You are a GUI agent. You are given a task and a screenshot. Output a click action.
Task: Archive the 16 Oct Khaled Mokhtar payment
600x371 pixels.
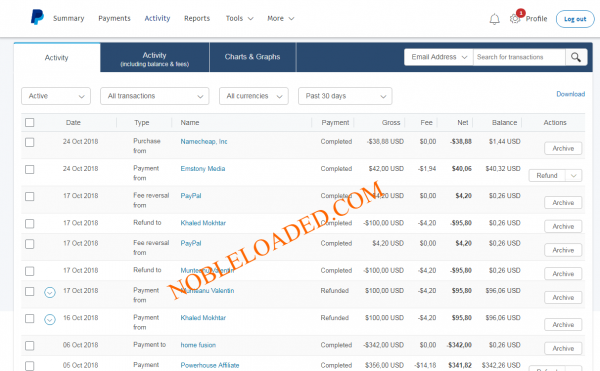563,325
